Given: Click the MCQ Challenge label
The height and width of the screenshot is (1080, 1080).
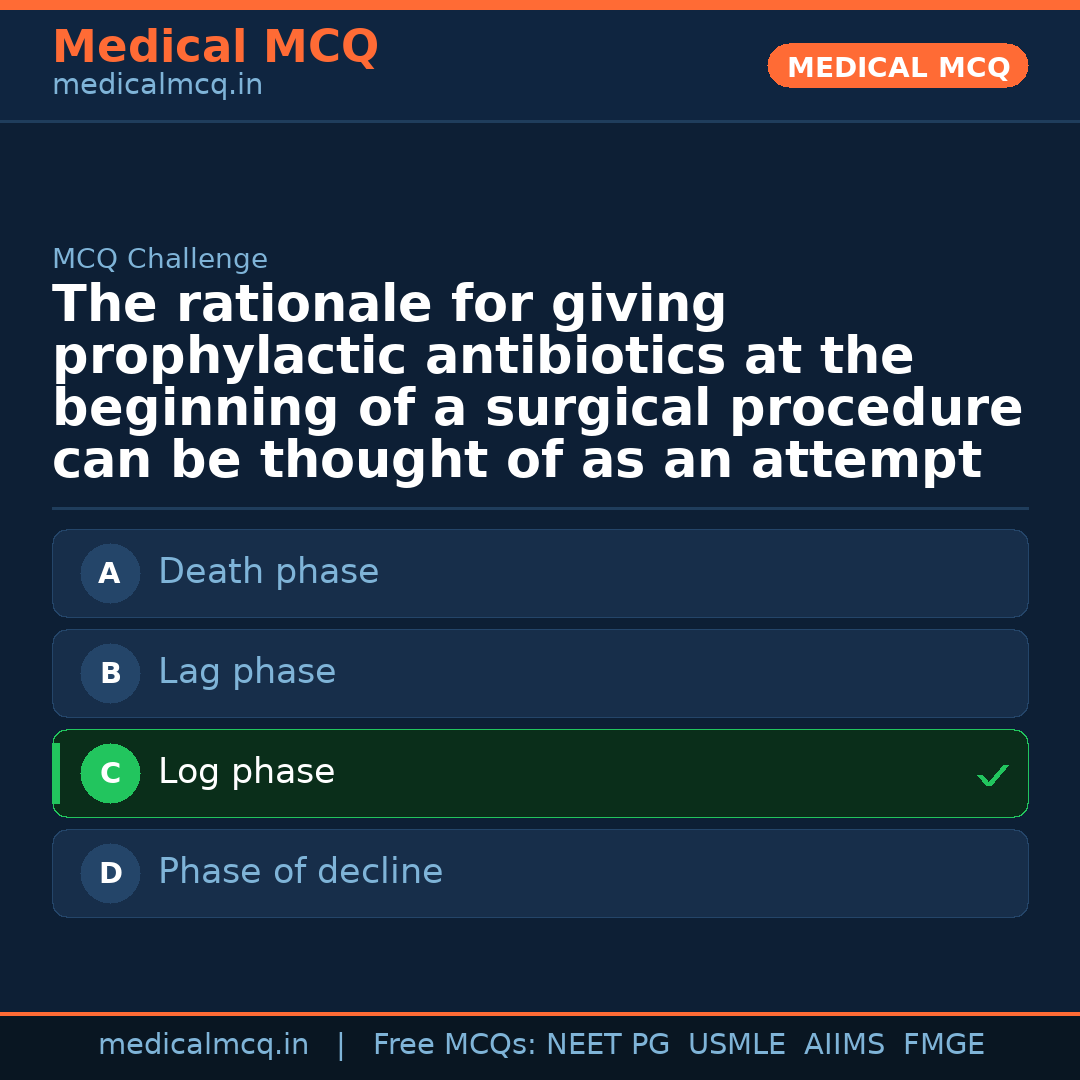Looking at the screenshot, I should point(160,260).
